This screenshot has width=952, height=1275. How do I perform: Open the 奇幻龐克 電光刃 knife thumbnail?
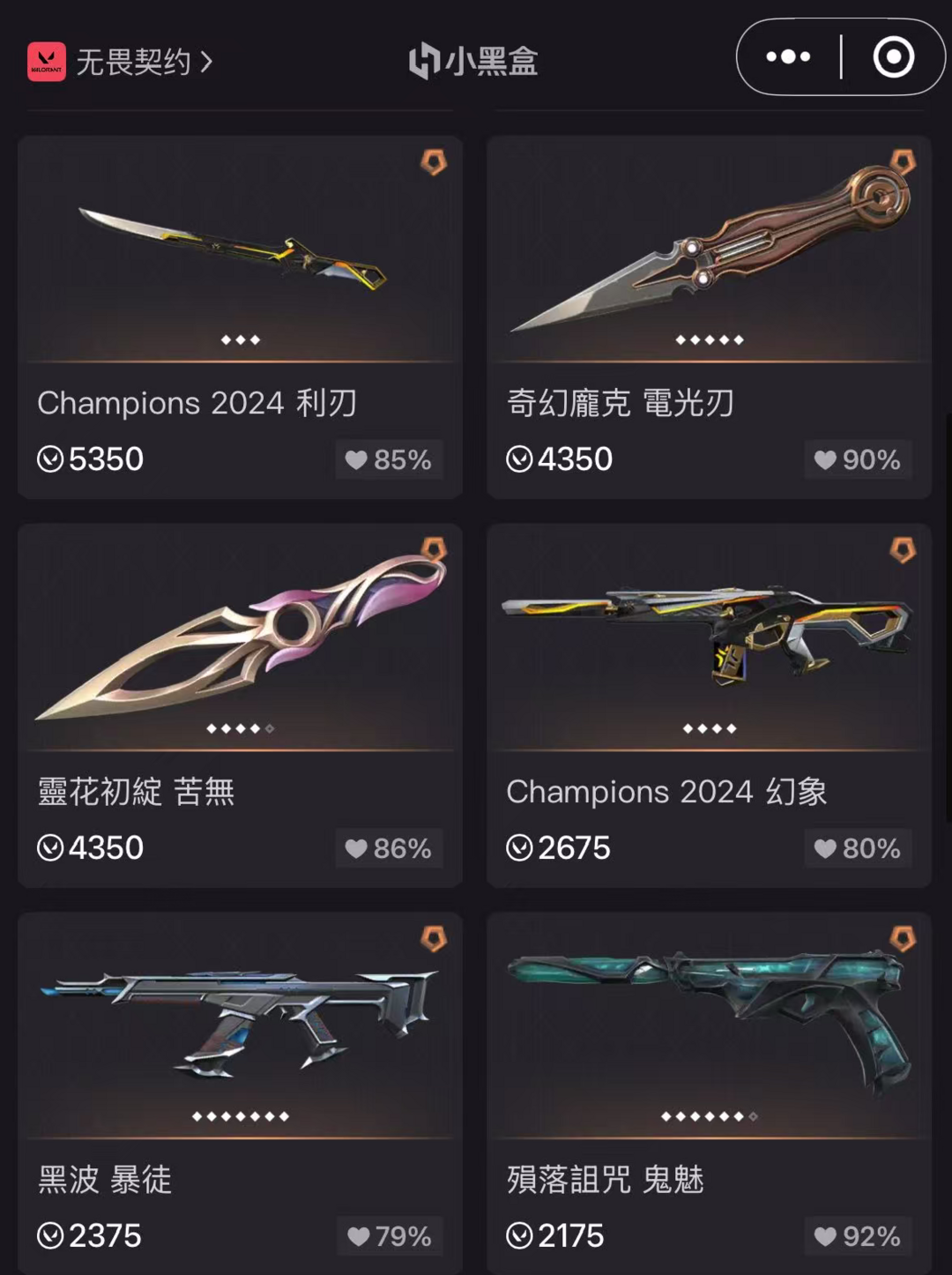coord(710,247)
